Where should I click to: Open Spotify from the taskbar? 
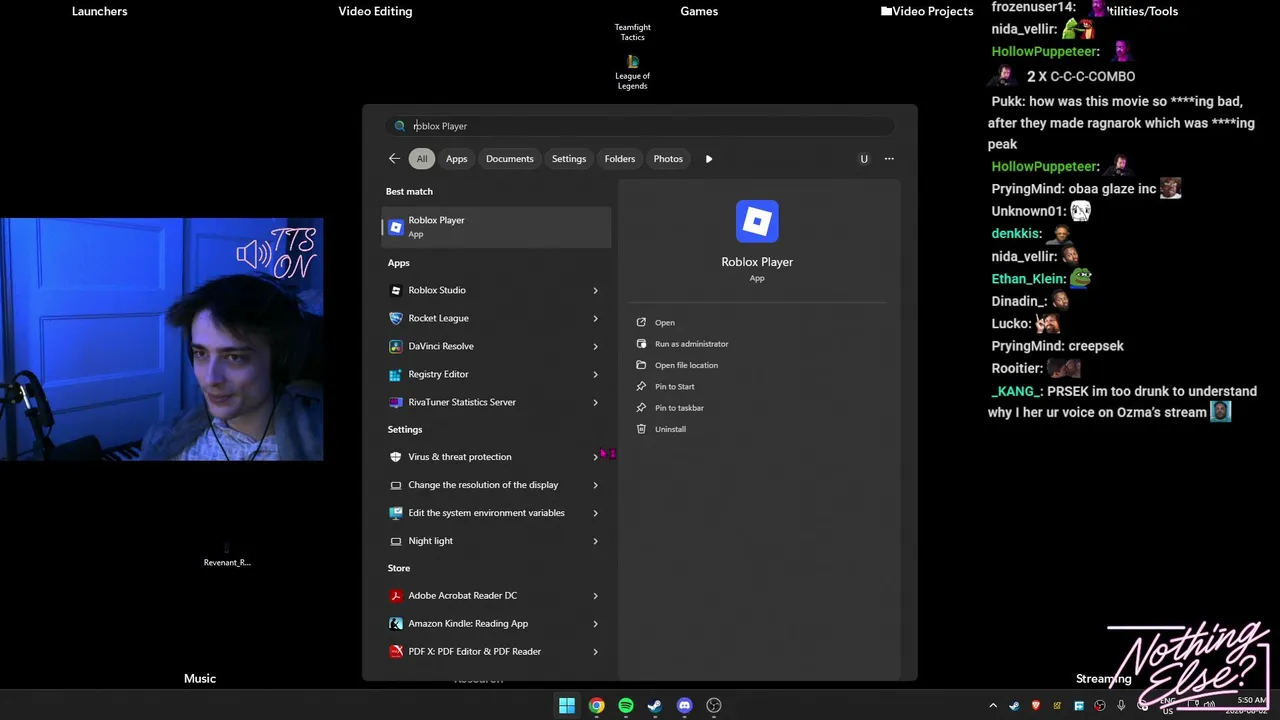[x=626, y=706]
